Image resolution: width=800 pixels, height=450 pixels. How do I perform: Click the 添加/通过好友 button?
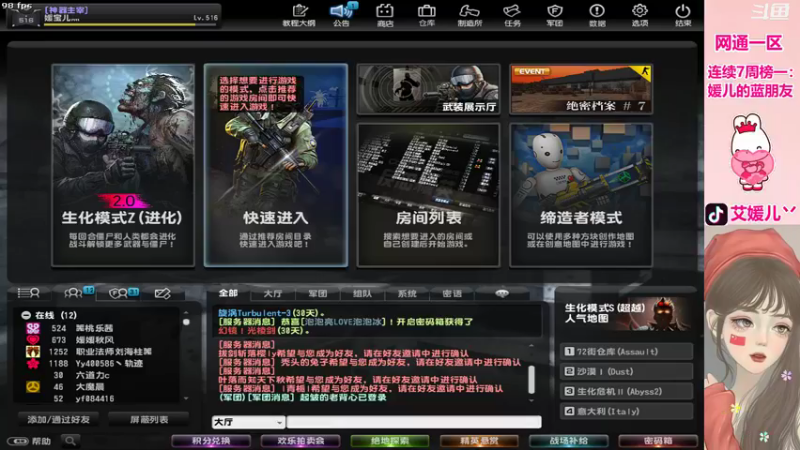pos(58,419)
